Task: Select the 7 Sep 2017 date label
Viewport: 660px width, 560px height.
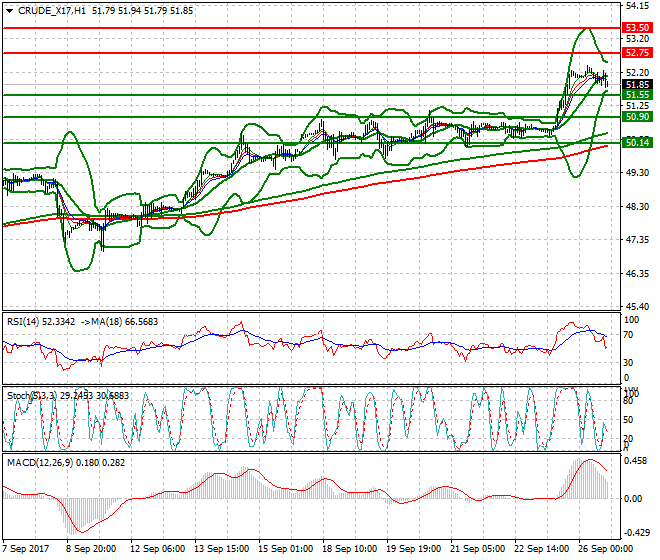Action: [x=26, y=549]
